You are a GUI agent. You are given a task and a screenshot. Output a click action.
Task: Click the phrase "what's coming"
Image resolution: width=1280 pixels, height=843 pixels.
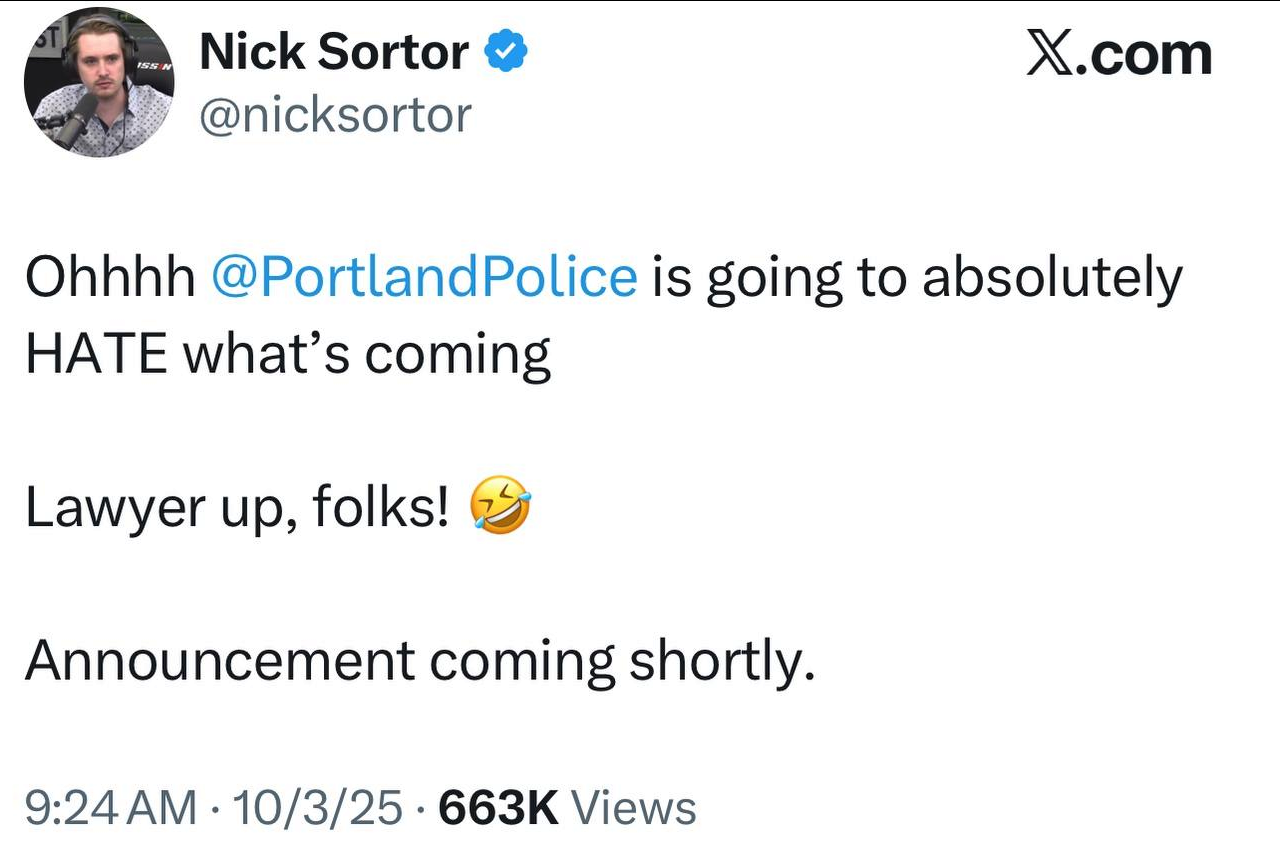pyautogui.click(x=366, y=354)
